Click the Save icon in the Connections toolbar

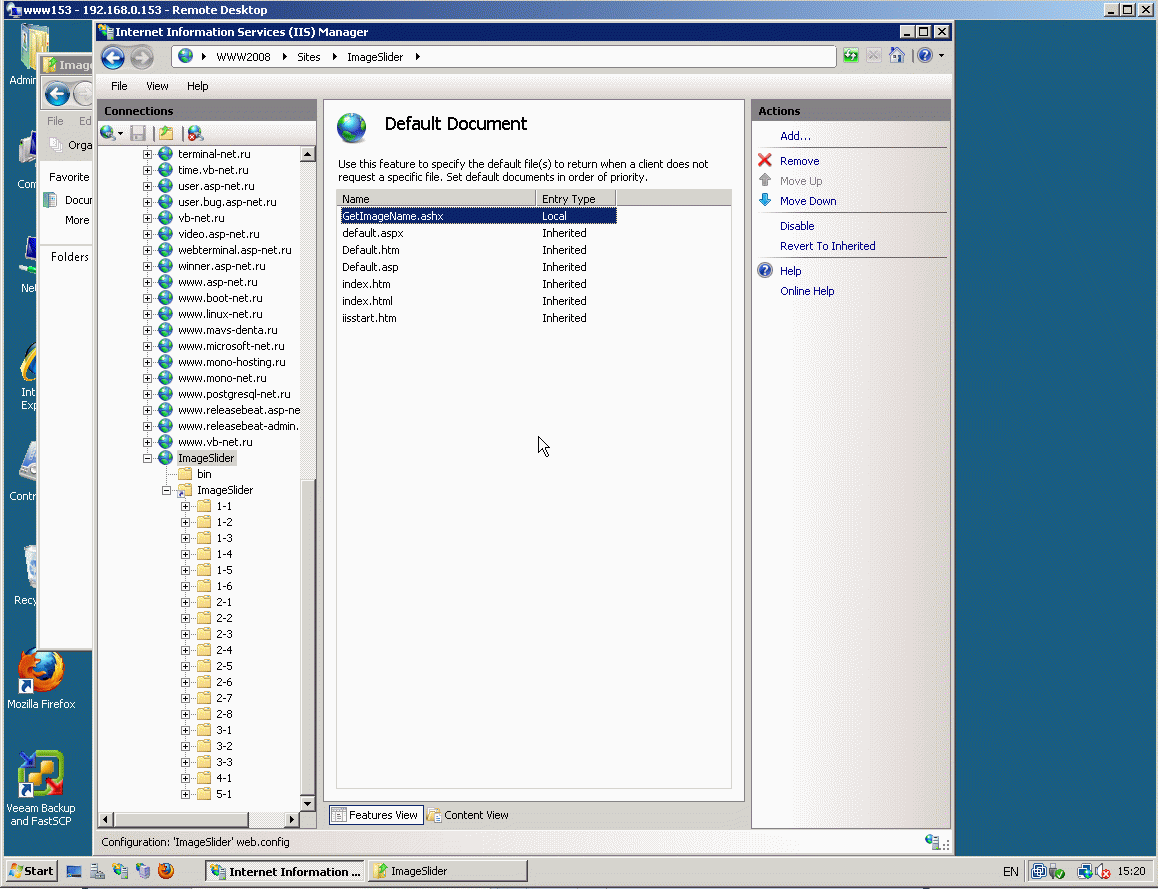pyautogui.click(x=137, y=133)
